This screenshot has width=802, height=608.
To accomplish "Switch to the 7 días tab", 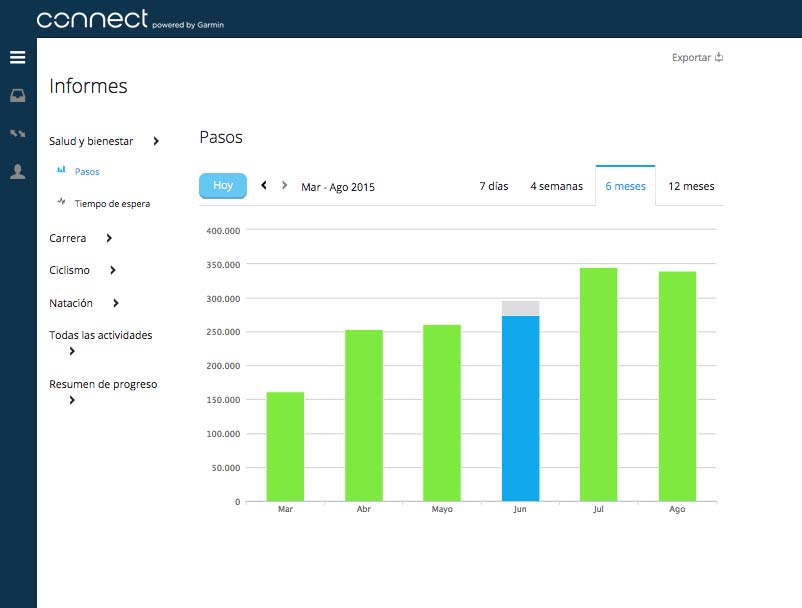I will pyautogui.click(x=494, y=186).
